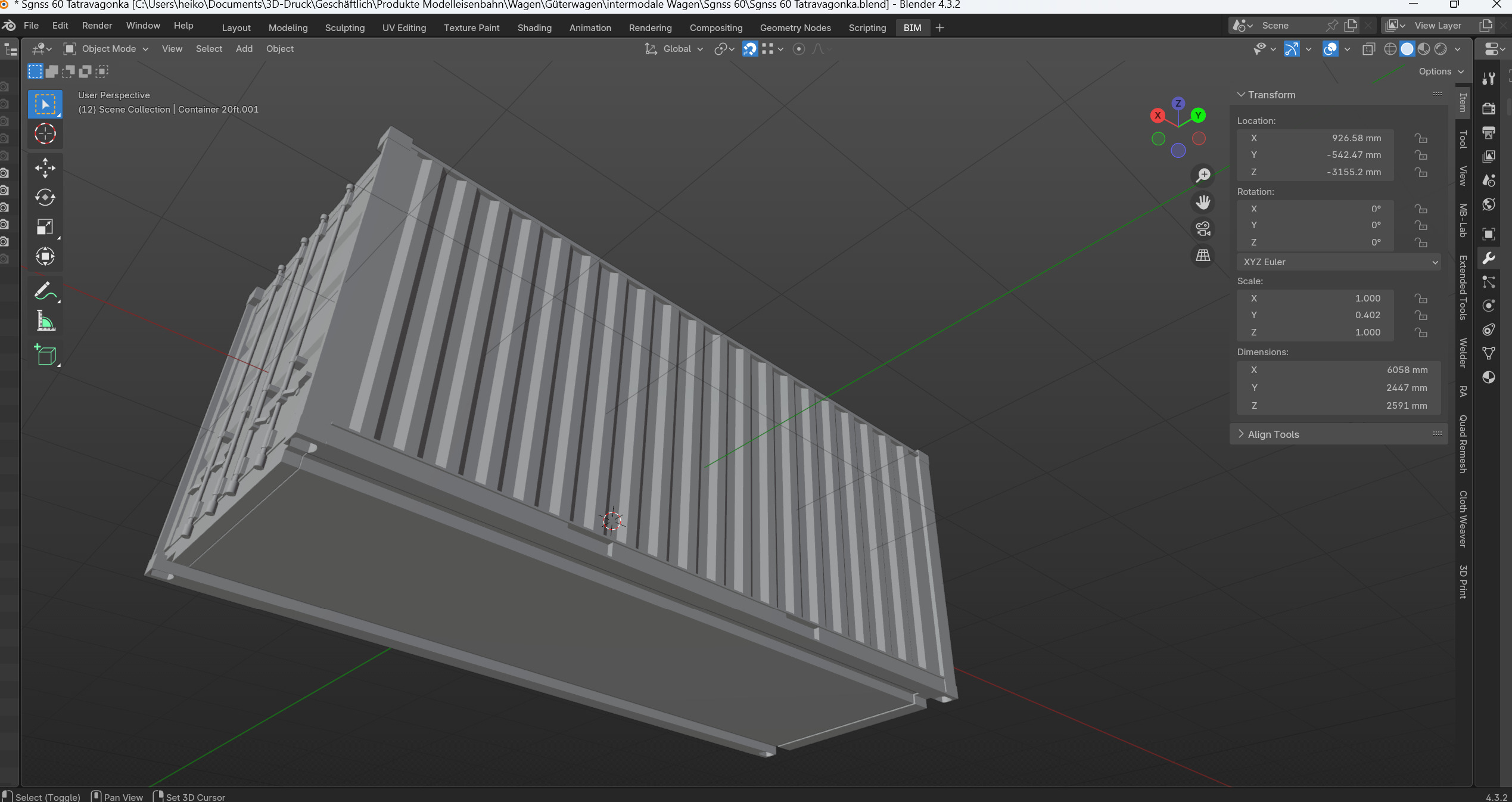The image size is (1512, 802).
Task: Lock the Scale Y value
Action: pyautogui.click(x=1421, y=315)
